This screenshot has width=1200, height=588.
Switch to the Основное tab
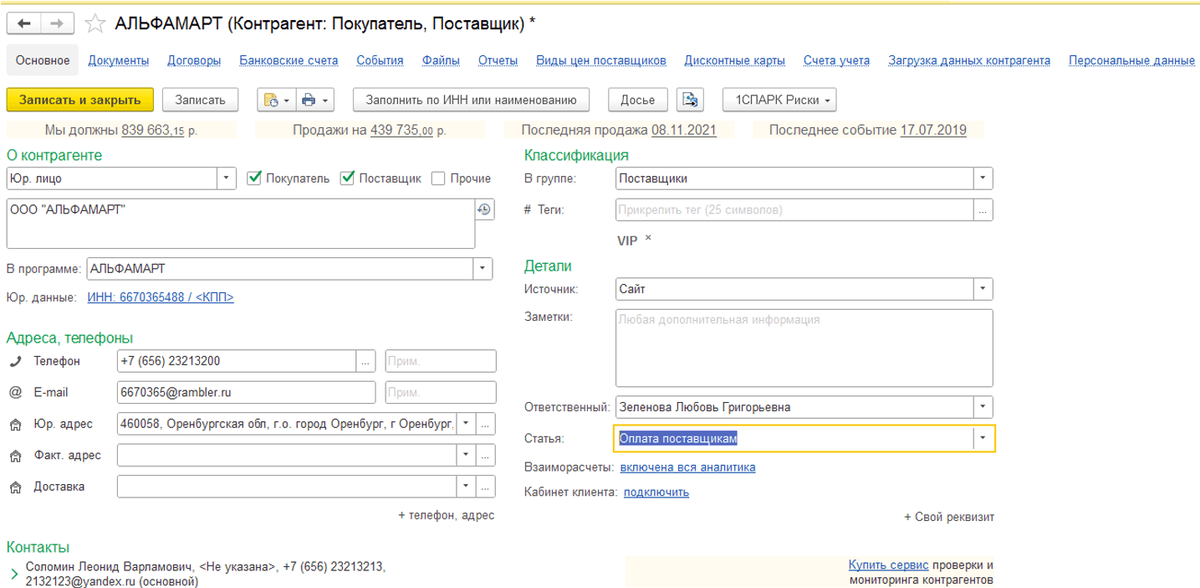click(x=43, y=60)
